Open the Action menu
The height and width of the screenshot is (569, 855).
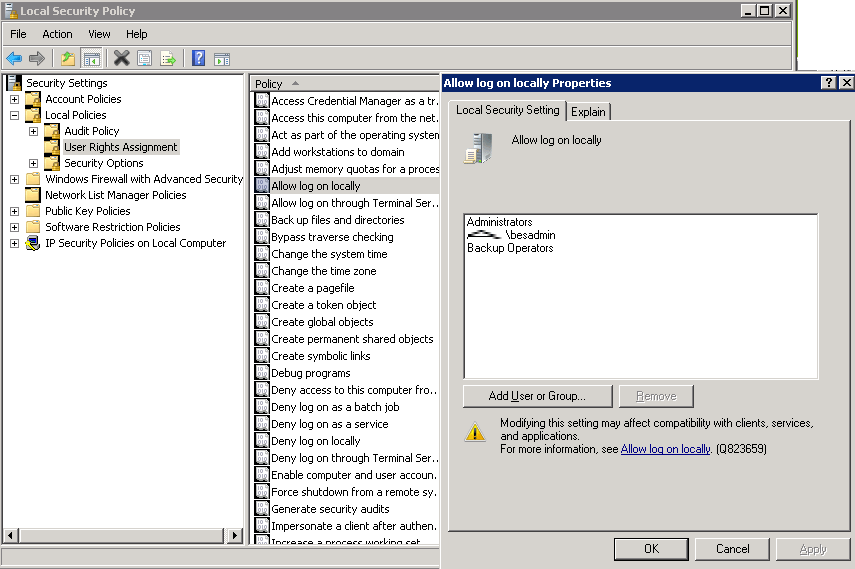pos(57,34)
